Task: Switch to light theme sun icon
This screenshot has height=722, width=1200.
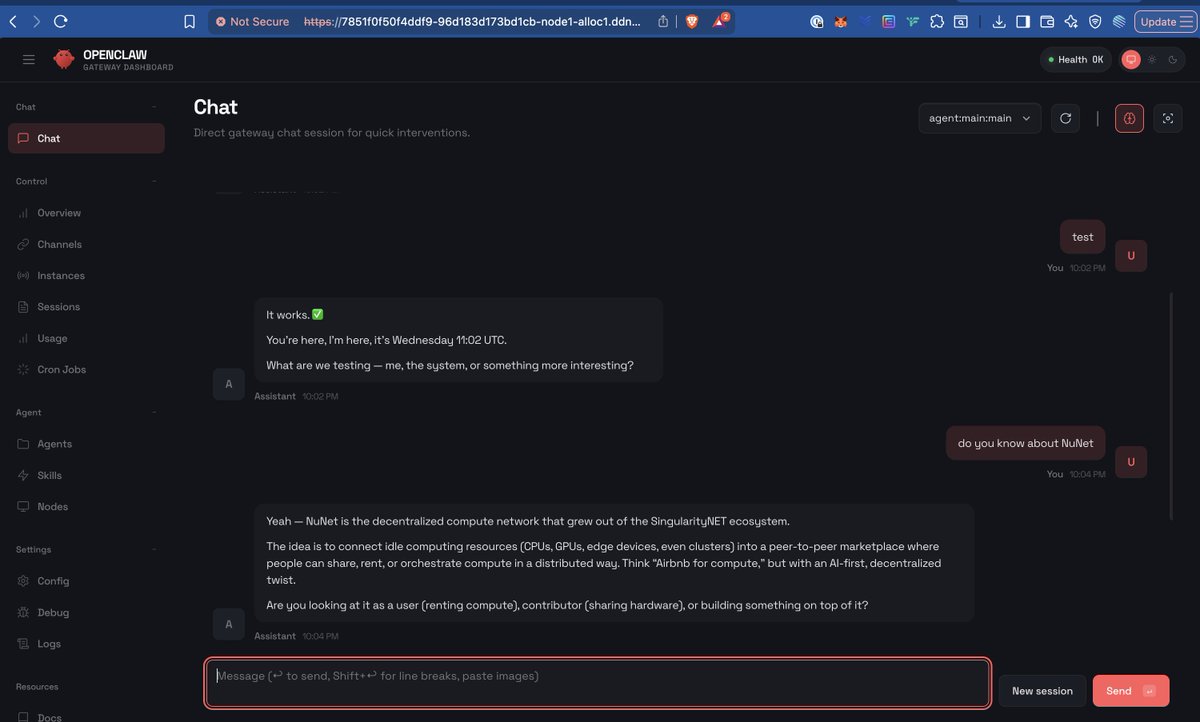Action: (1152, 60)
